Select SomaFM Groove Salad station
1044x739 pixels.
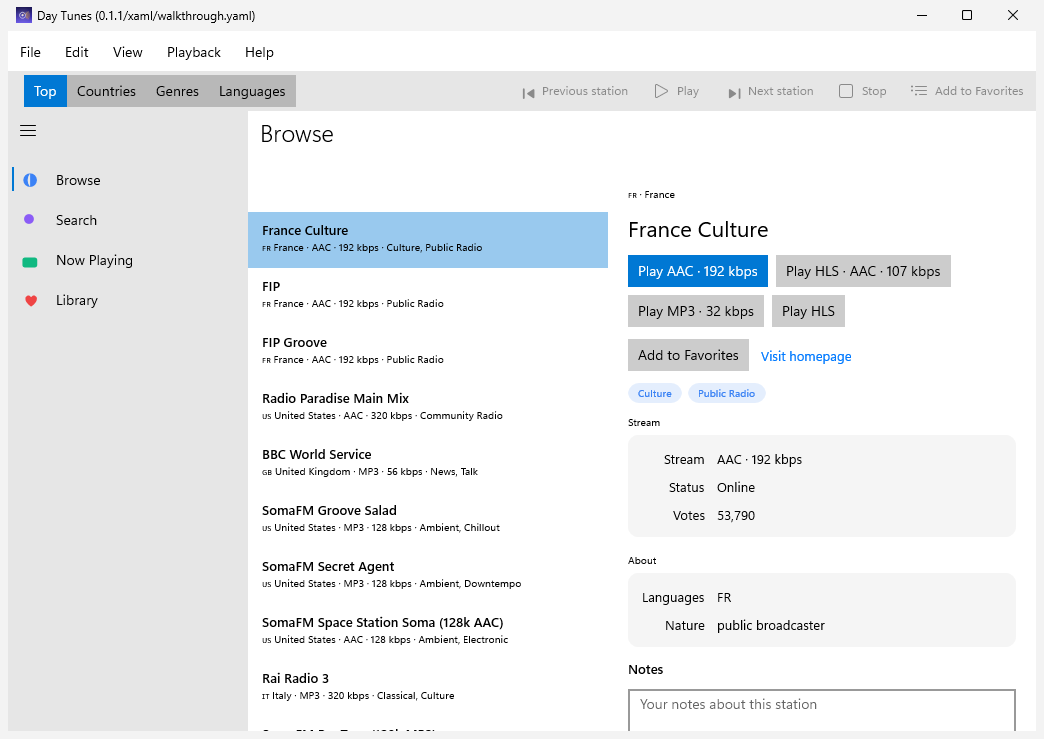tap(428, 519)
